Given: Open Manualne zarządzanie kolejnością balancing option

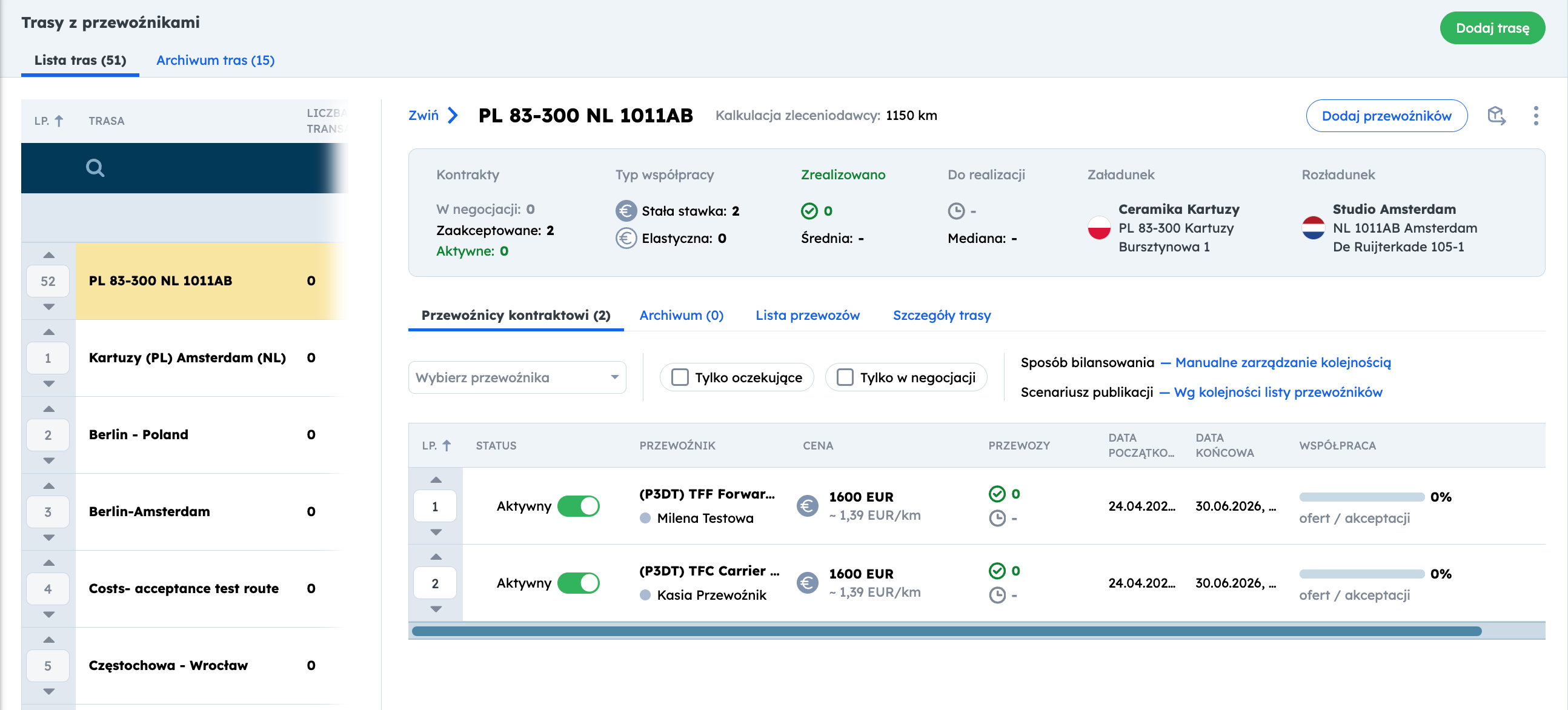Looking at the screenshot, I should pyautogui.click(x=1283, y=363).
